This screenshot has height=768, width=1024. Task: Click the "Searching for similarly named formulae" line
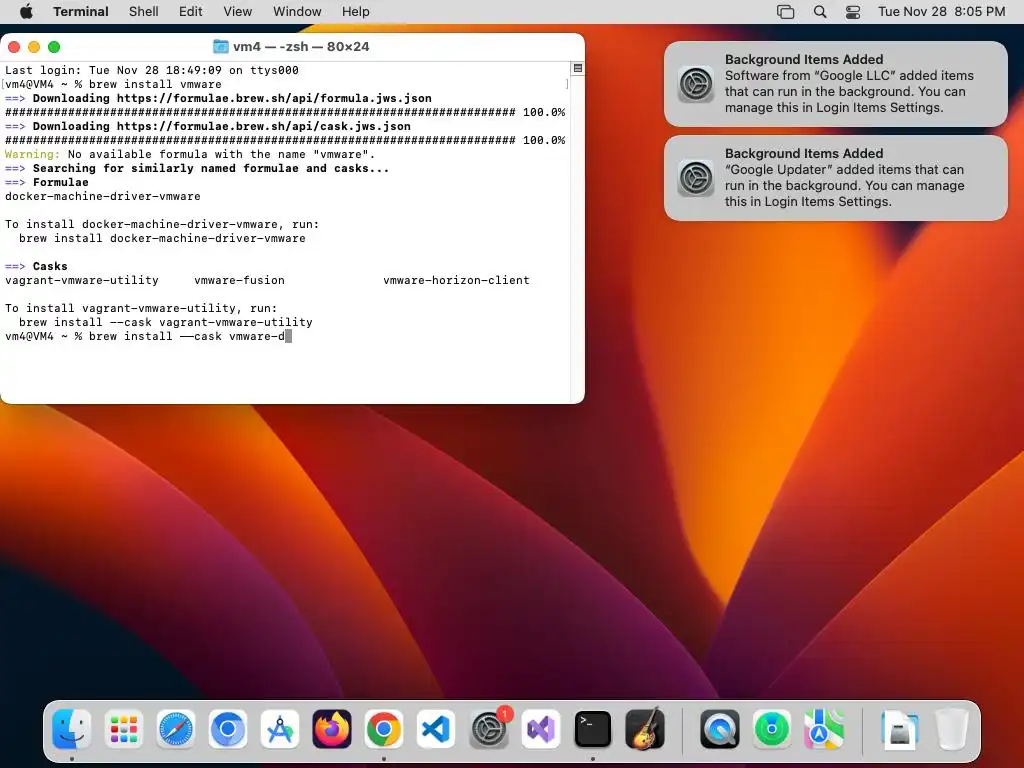click(197, 168)
